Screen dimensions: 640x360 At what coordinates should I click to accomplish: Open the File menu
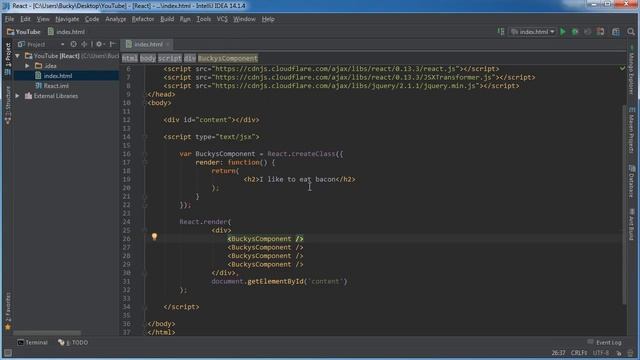point(9,19)
